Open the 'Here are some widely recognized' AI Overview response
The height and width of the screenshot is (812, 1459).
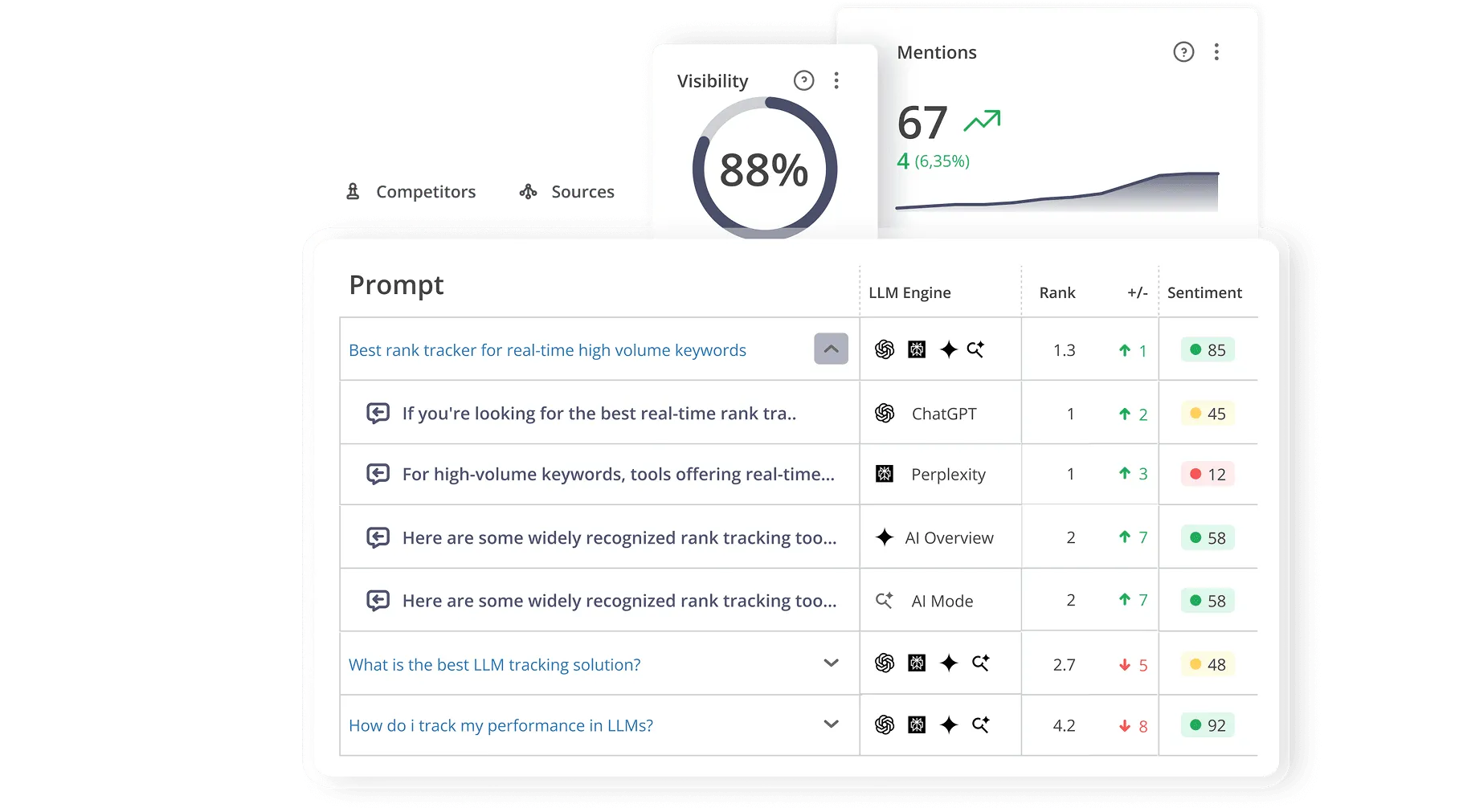619,537
